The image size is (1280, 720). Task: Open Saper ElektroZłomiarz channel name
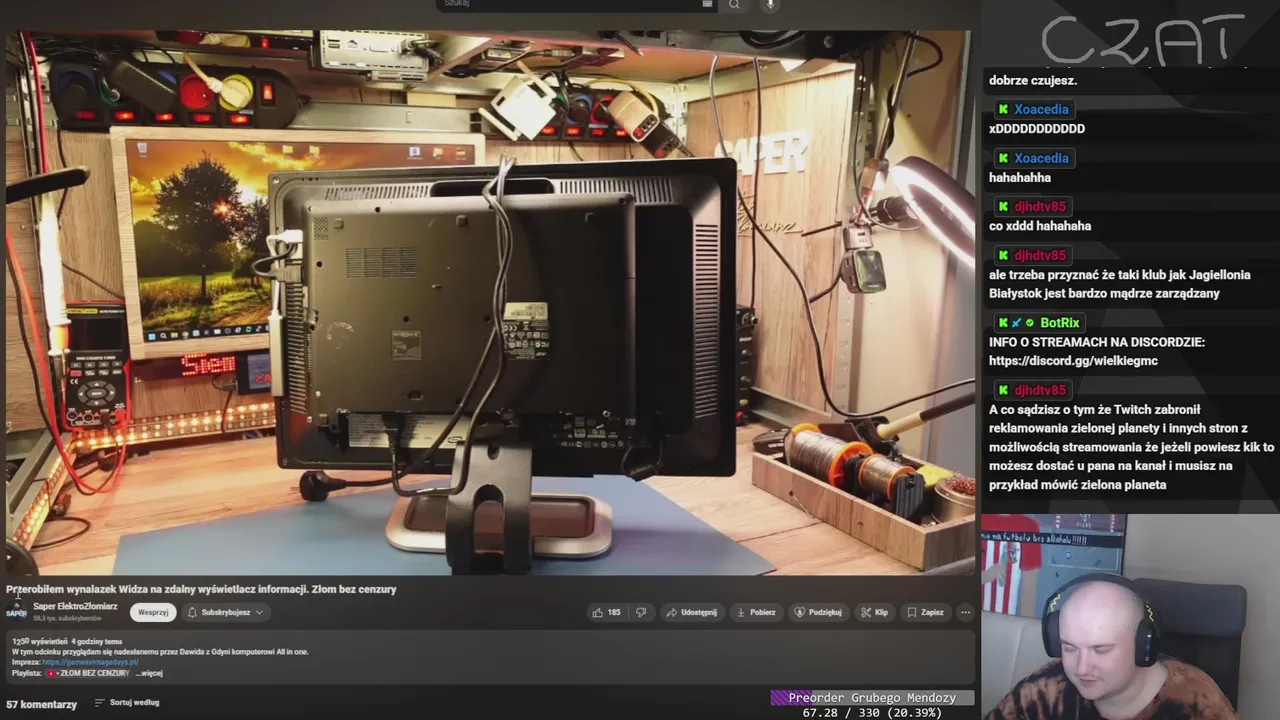[x=75, y=606]
